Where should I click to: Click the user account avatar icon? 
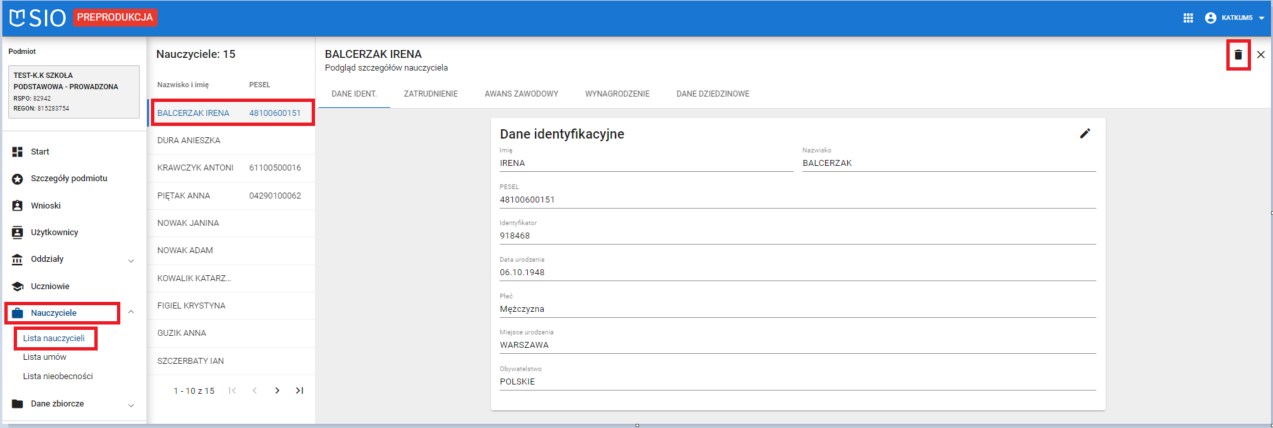pos(1210,17)
